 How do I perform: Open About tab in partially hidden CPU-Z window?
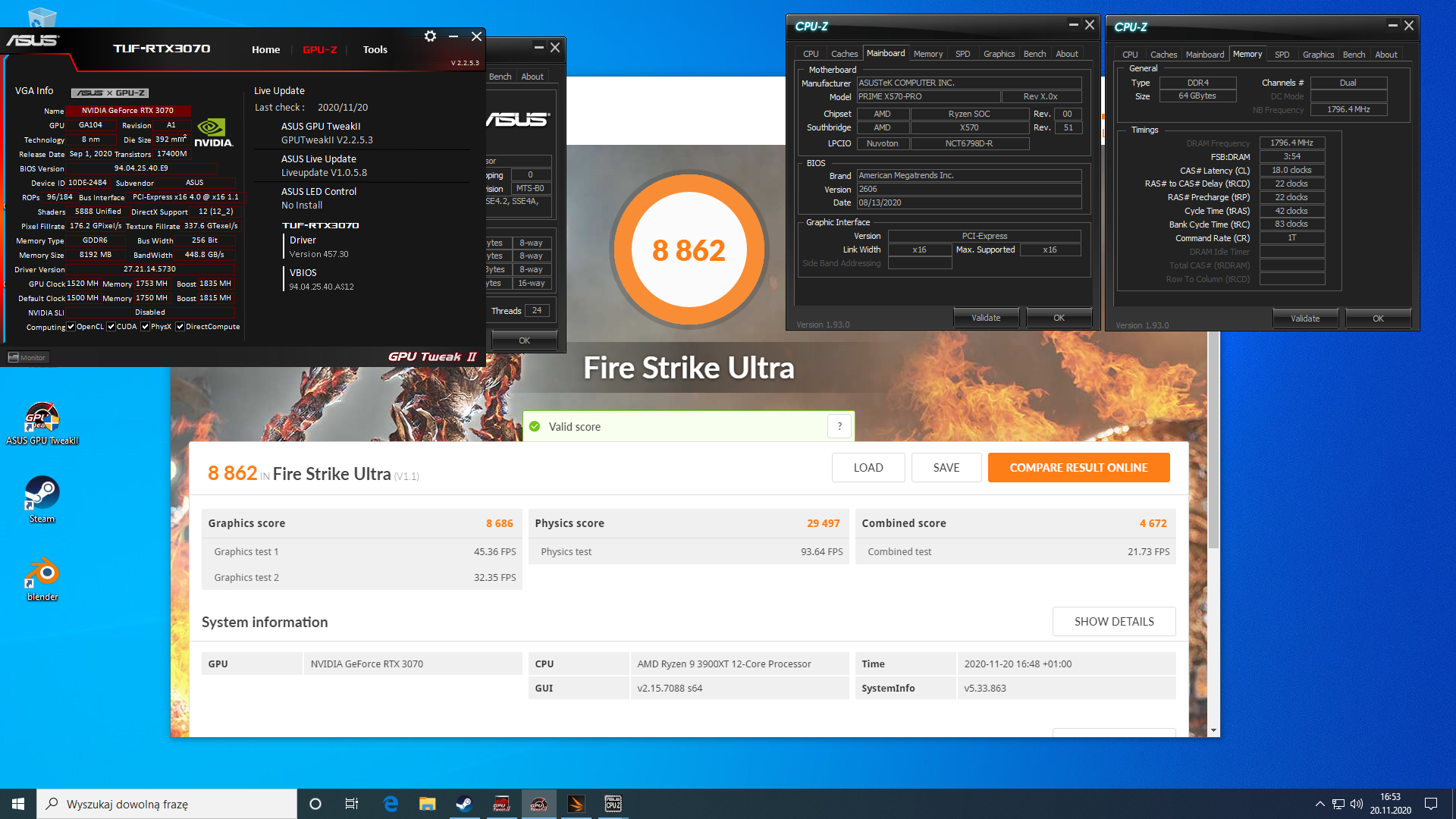[532, 77]
